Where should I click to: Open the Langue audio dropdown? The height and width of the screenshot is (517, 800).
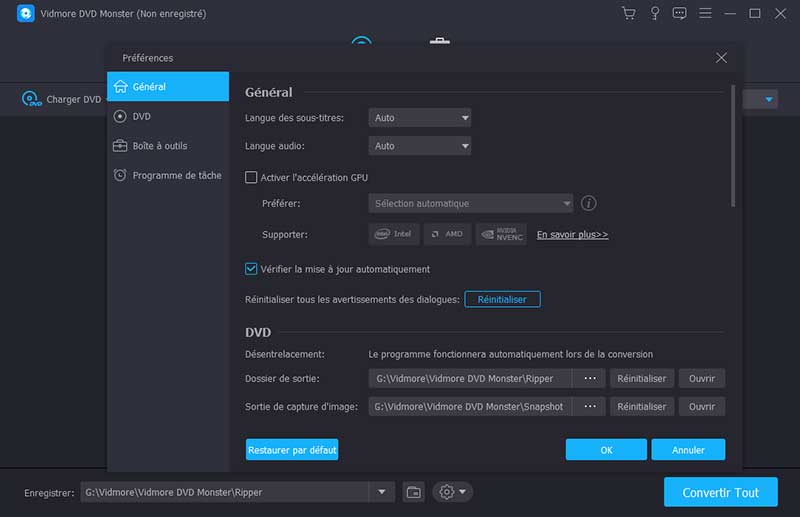point(419,146)
